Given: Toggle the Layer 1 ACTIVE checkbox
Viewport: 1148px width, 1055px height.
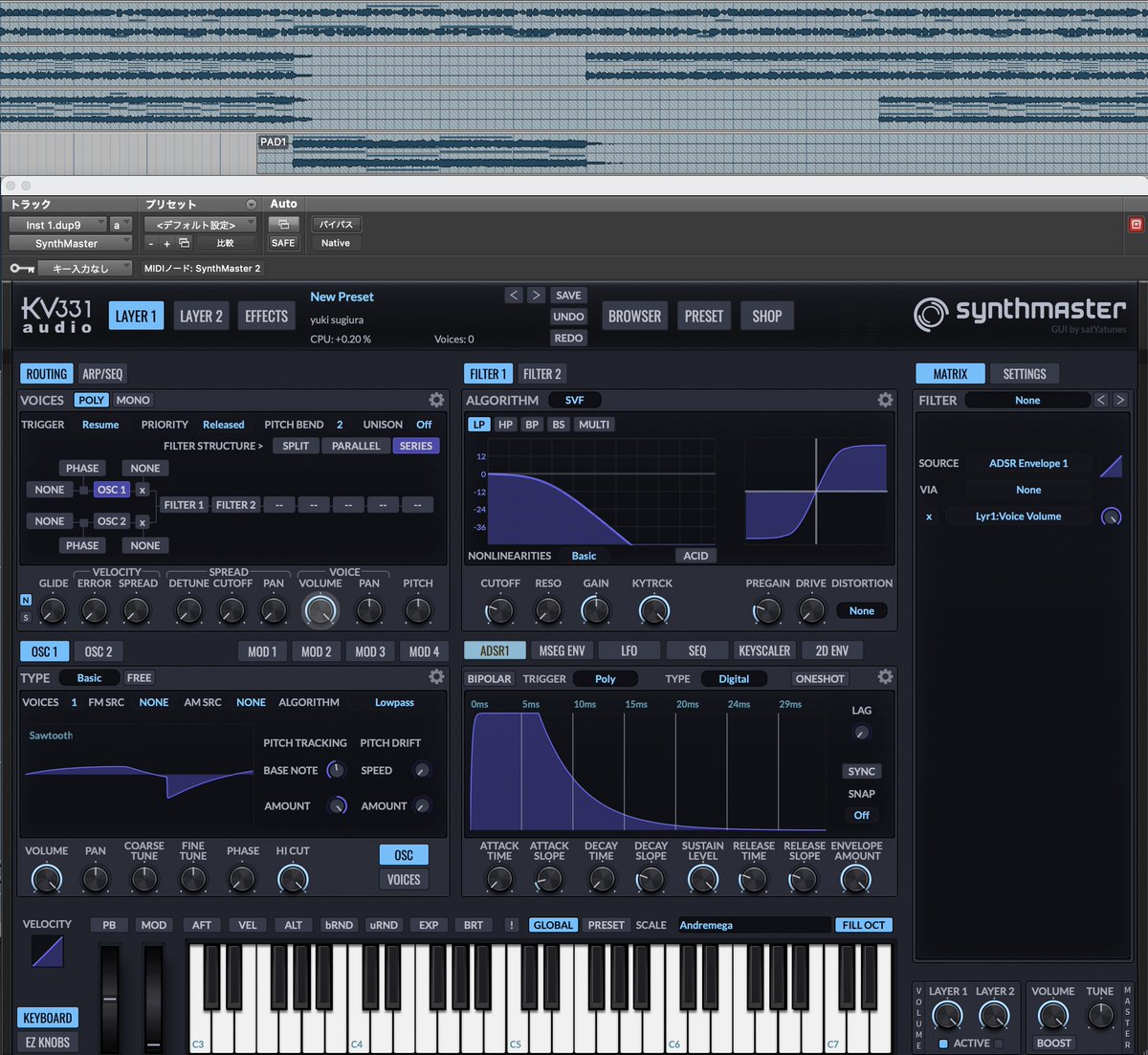Looking at the screenshot, I should 943,1044.
